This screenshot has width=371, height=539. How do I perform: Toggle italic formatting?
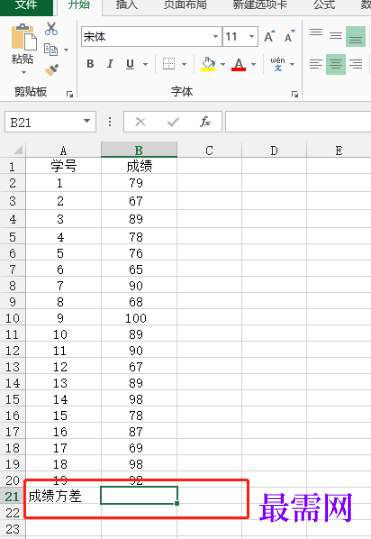(x=110, y=64)
